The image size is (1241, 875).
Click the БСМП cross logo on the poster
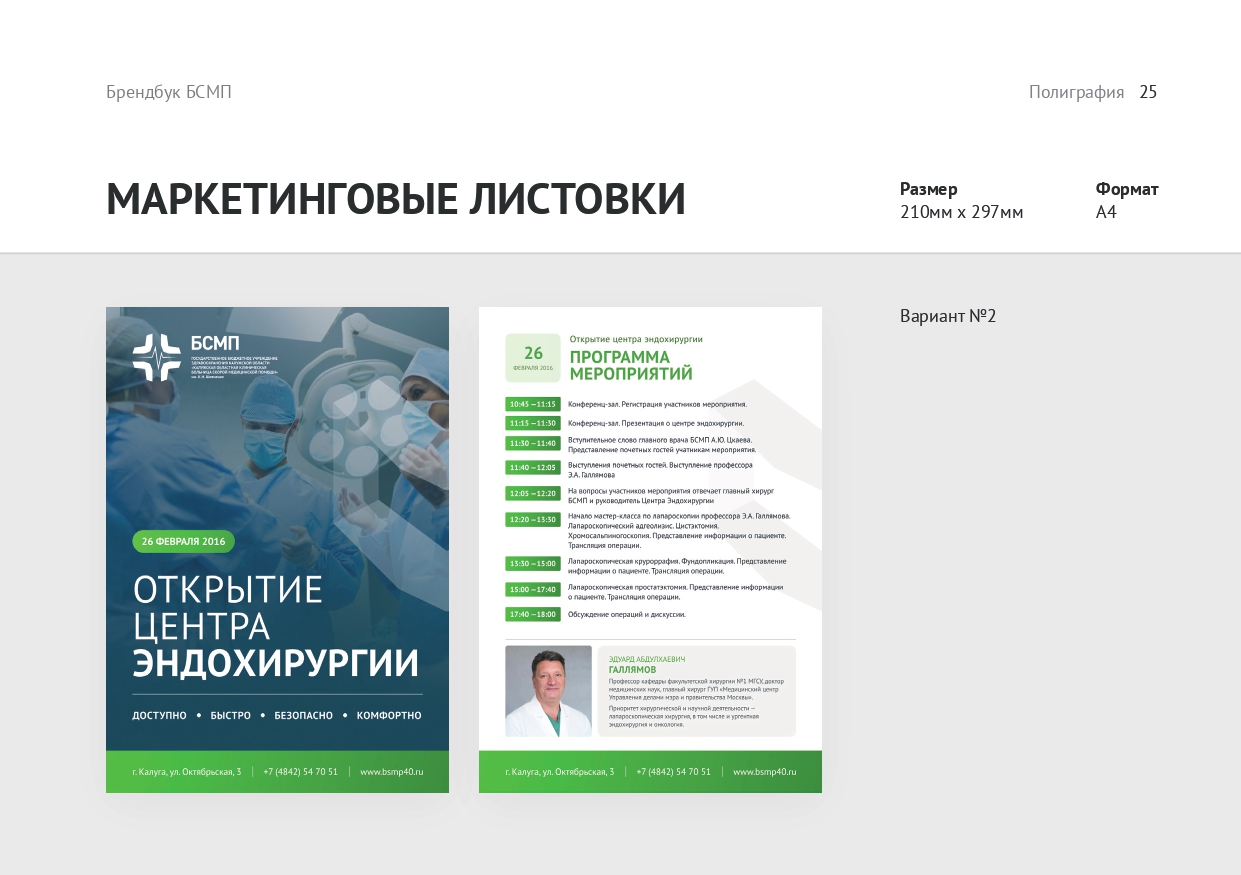[156, 357]
